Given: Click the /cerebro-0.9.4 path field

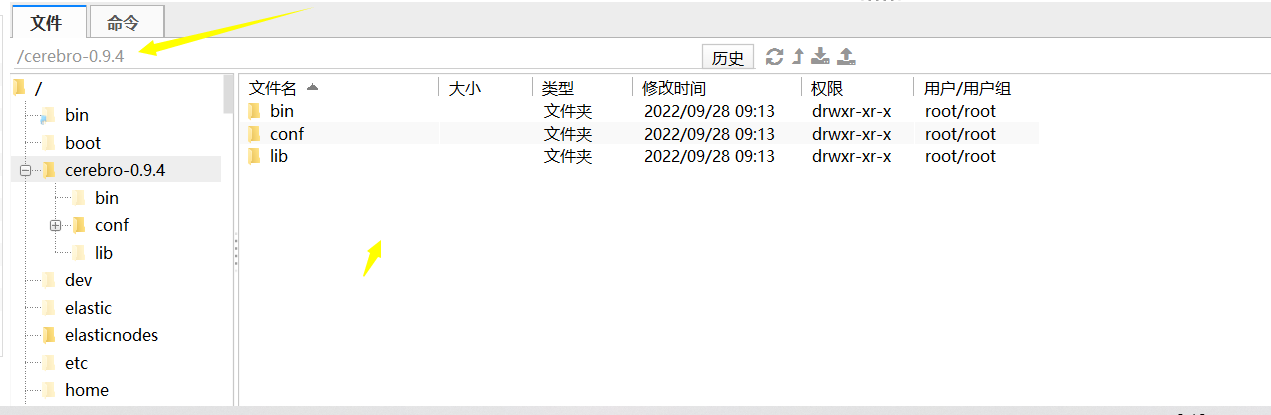Looking at the screenshot, I should click(x=355, y=56).
